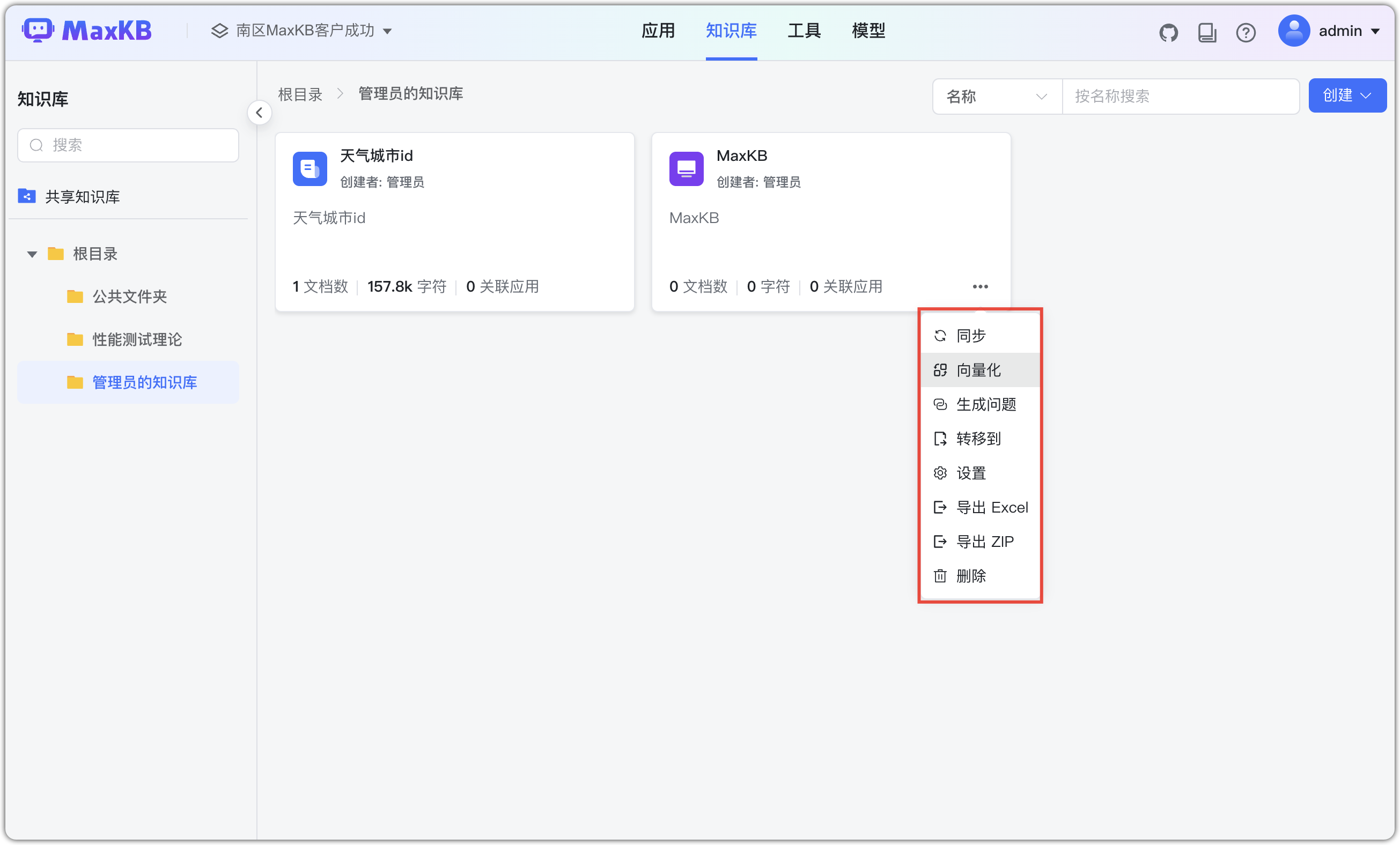Select 同步 from the context menu

click(x=980, y=336)
